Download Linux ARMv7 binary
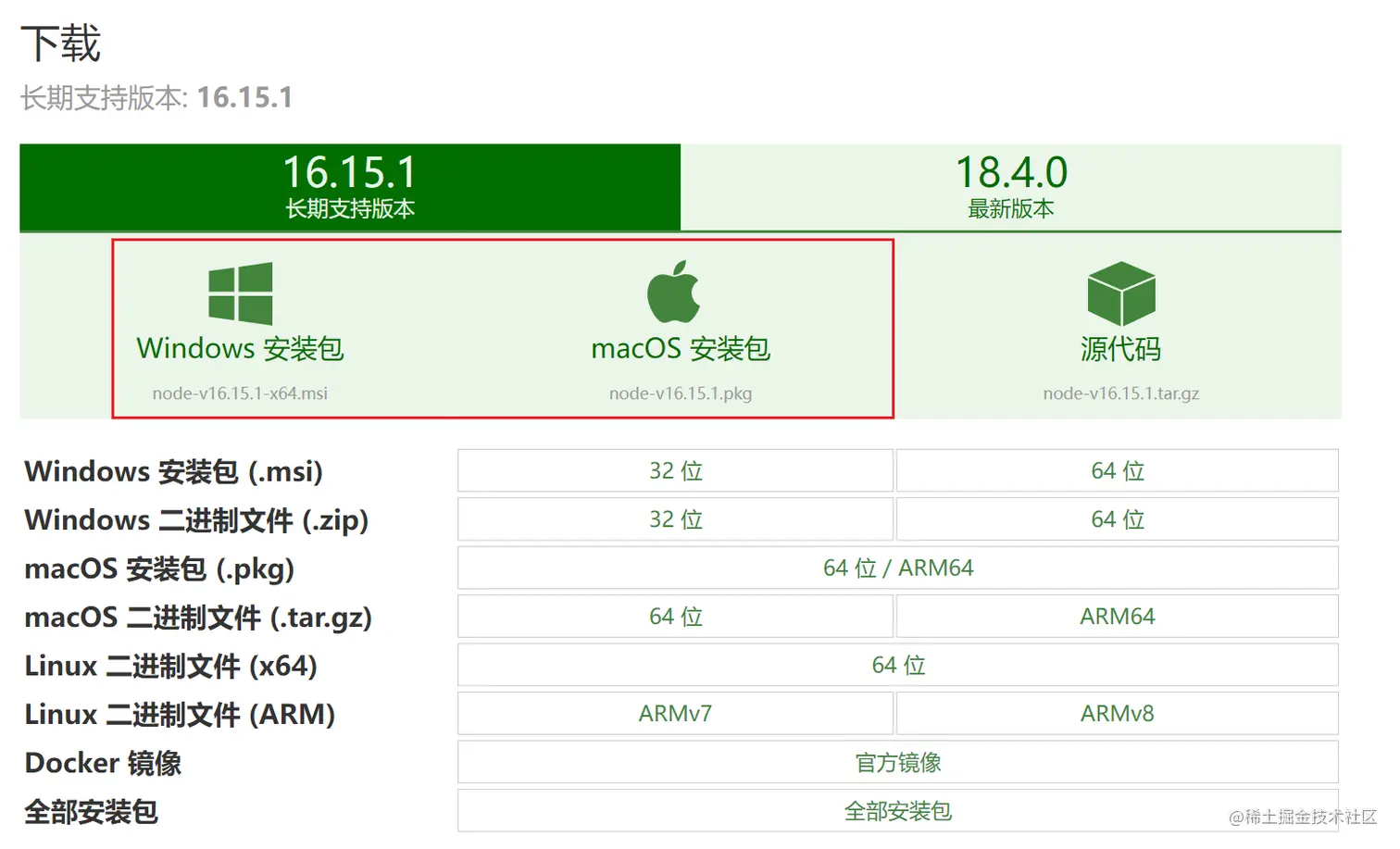Viewport: 1400px width, 849px height. pos(675,714)
